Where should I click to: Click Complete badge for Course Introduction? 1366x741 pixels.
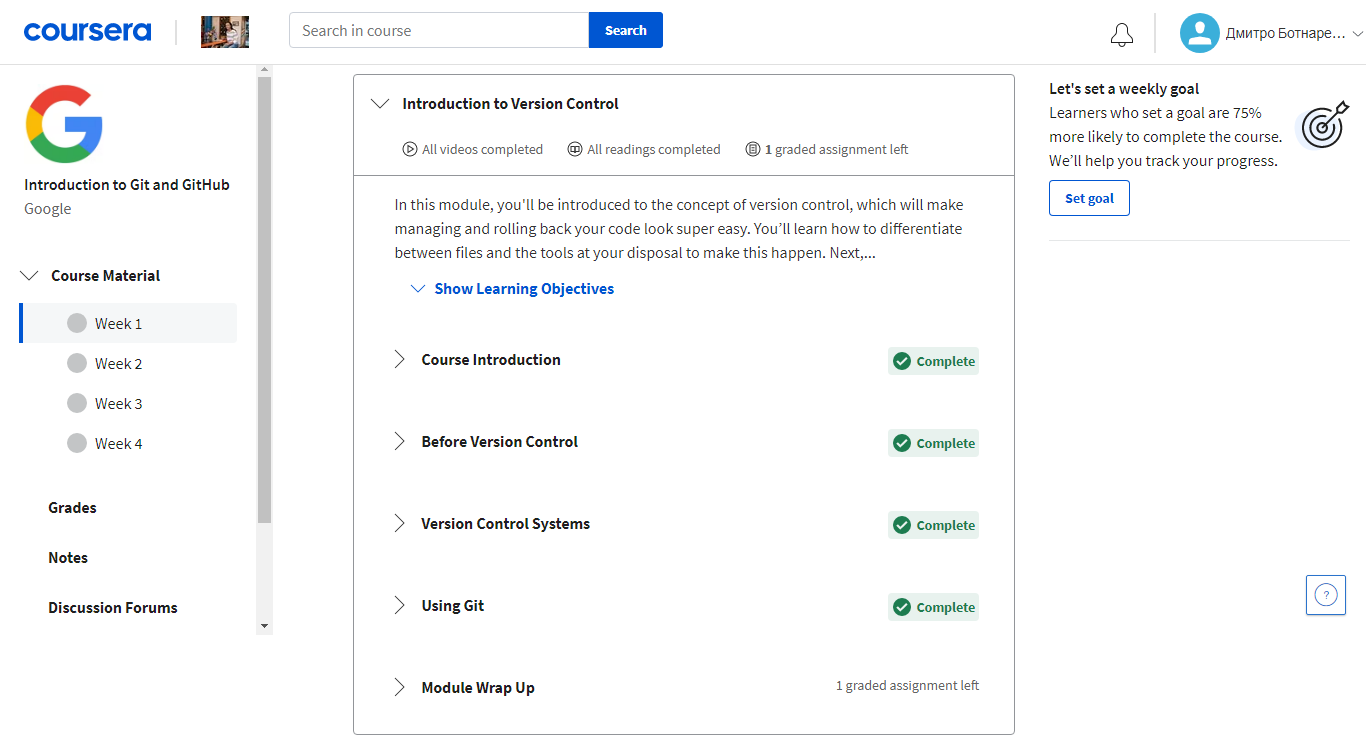click(933, 361)
